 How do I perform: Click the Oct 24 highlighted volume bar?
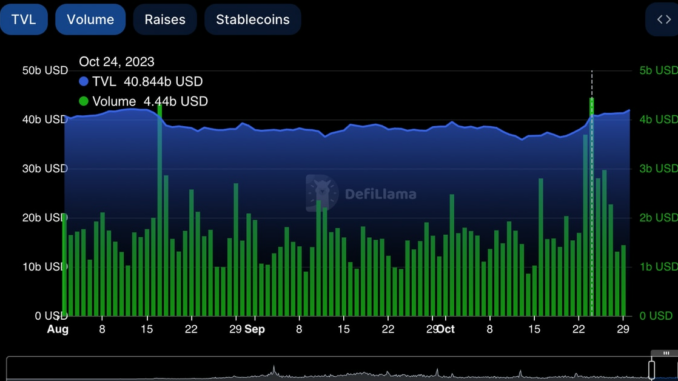pyautogui.click(x=592, y=207)
